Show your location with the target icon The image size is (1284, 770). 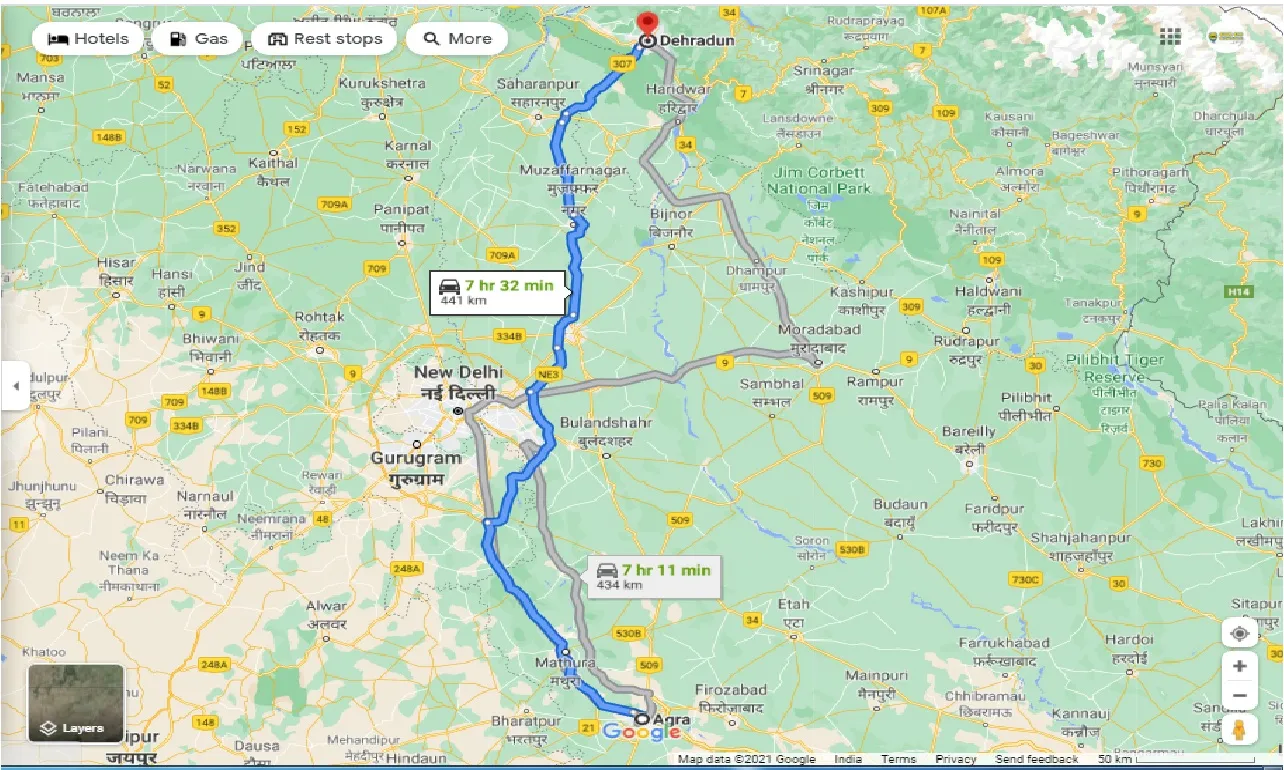coord(1240,633)
